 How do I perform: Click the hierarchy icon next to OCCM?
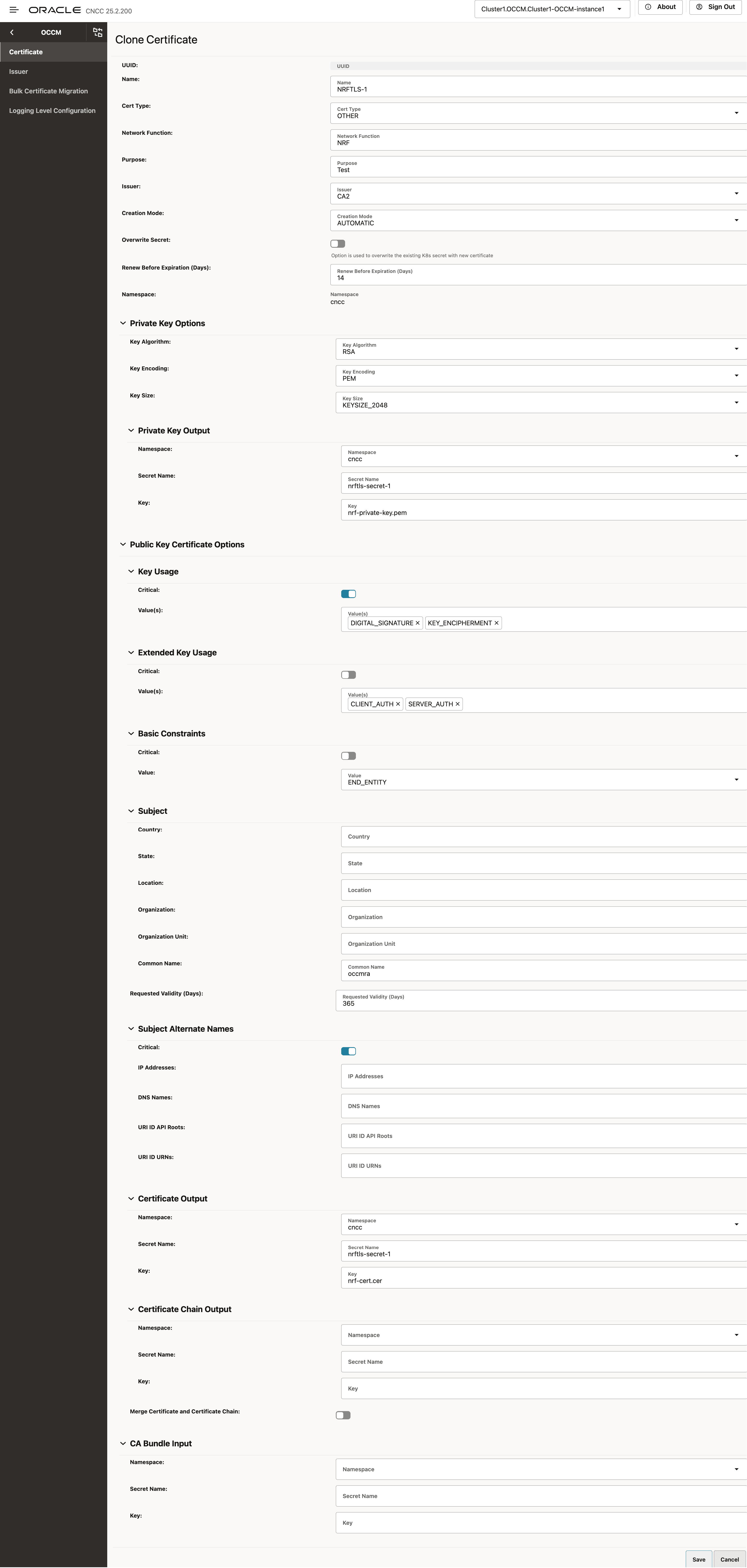point(97,32)
